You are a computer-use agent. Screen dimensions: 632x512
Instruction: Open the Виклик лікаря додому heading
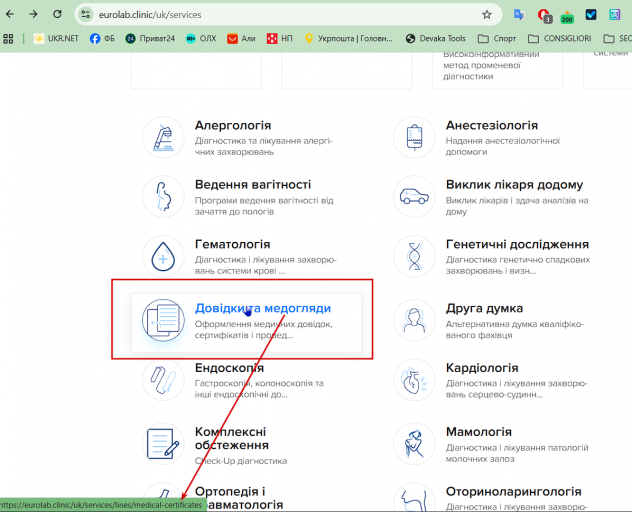click(514, 185)
